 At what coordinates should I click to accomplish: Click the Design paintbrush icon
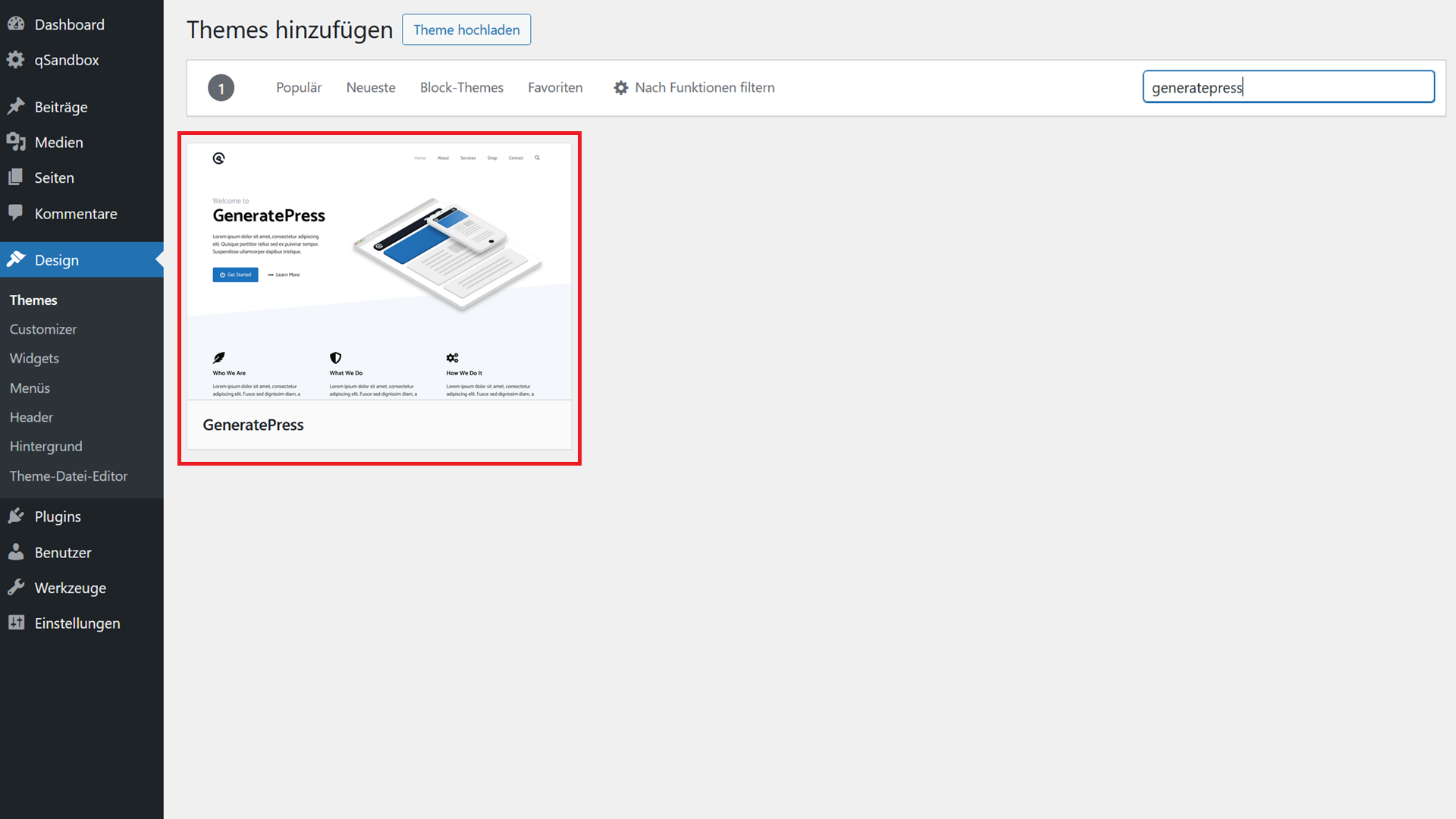coord(16,259)
